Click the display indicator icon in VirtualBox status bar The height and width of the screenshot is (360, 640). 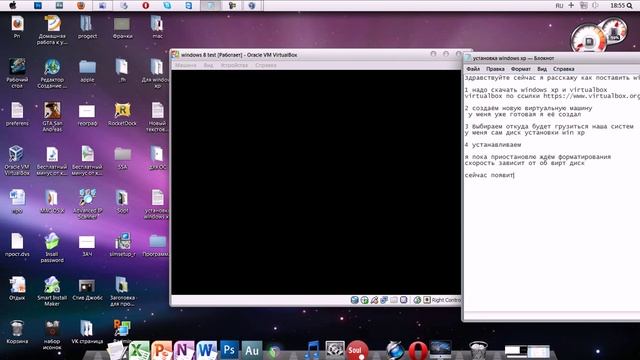[x=403, y=300]
